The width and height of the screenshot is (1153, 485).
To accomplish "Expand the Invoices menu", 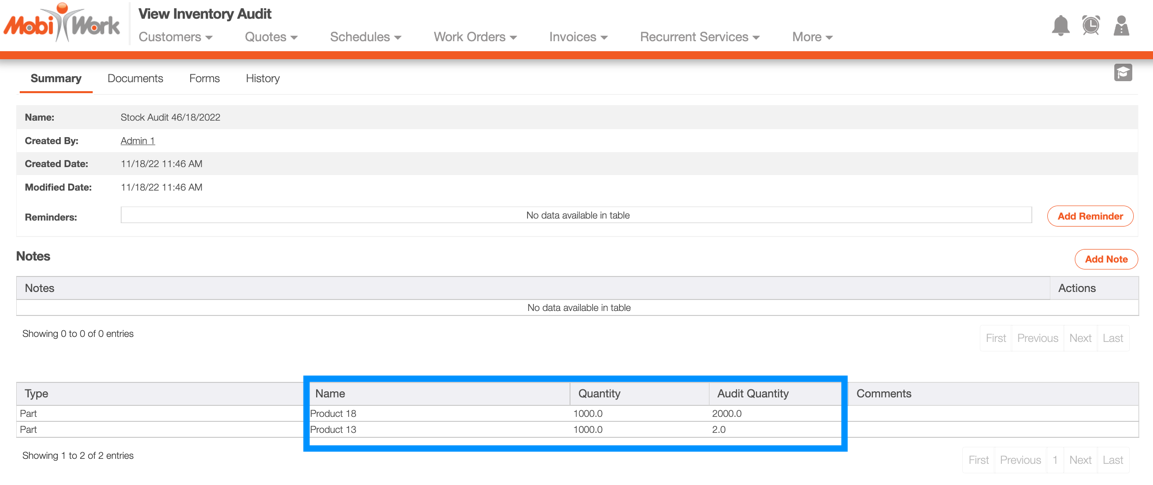I will tap(578, 37).
